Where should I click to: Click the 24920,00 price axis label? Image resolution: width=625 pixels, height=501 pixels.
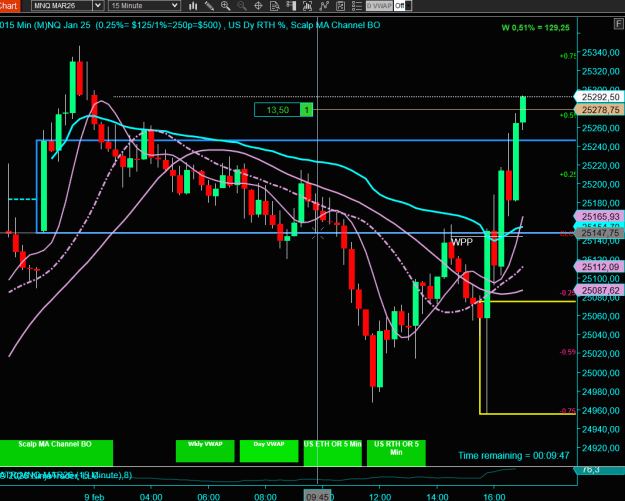point(601,448)
